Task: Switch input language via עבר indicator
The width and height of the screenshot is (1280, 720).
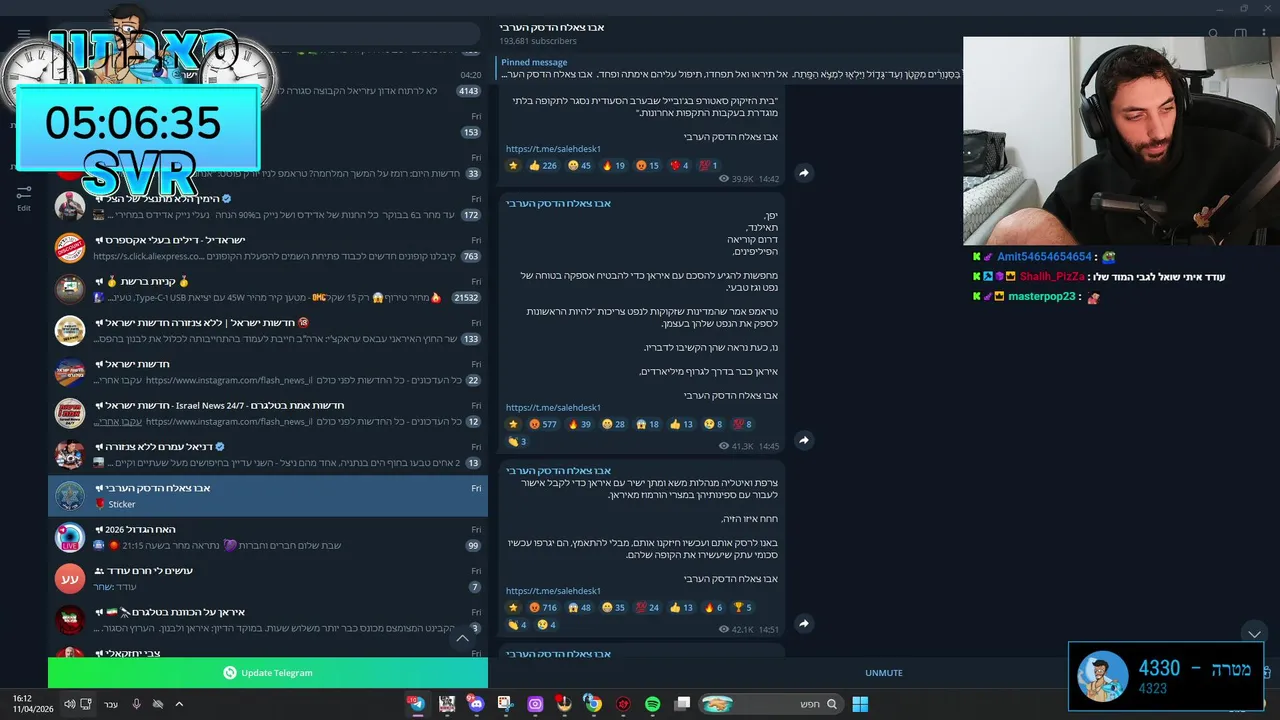Action: (111, 704)
